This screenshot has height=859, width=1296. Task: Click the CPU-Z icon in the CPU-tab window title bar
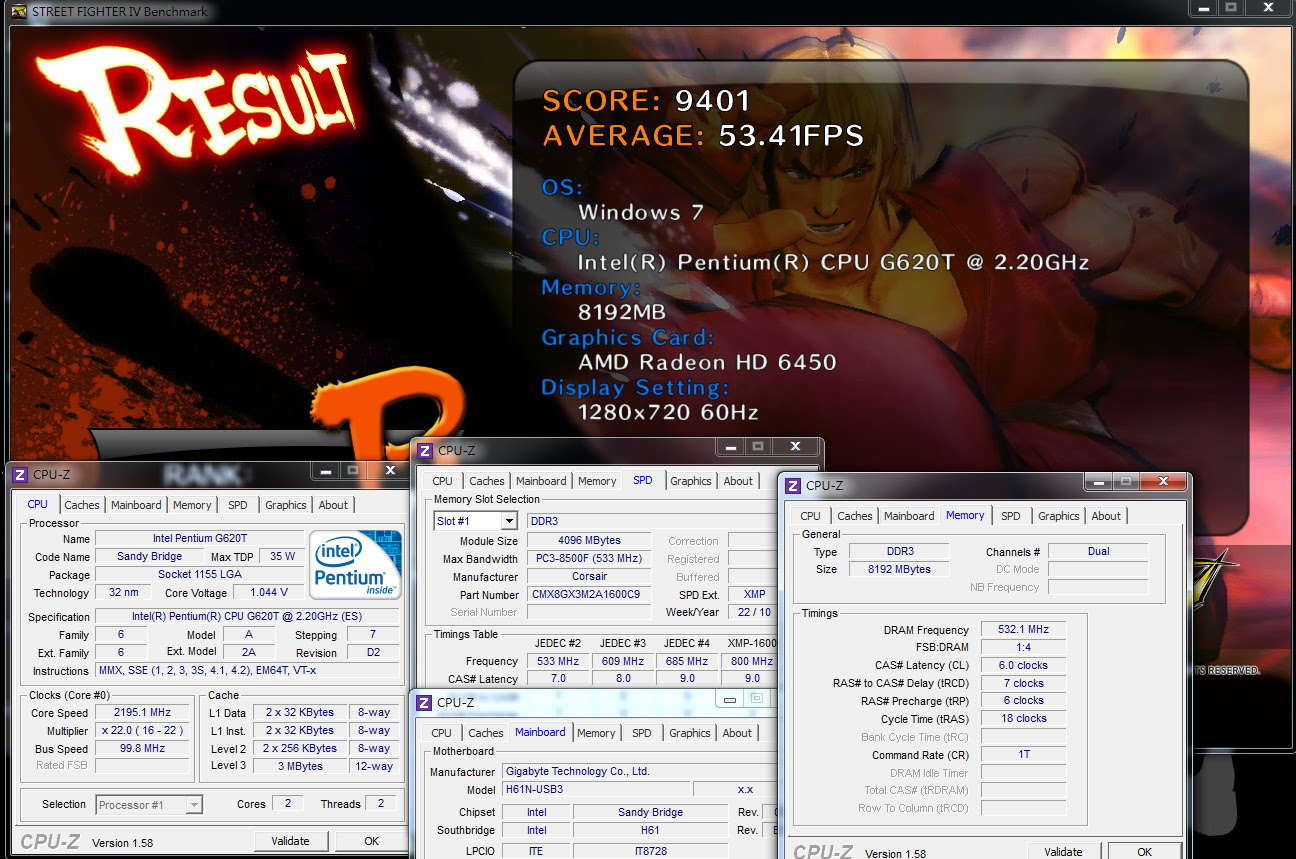(19, 475)
